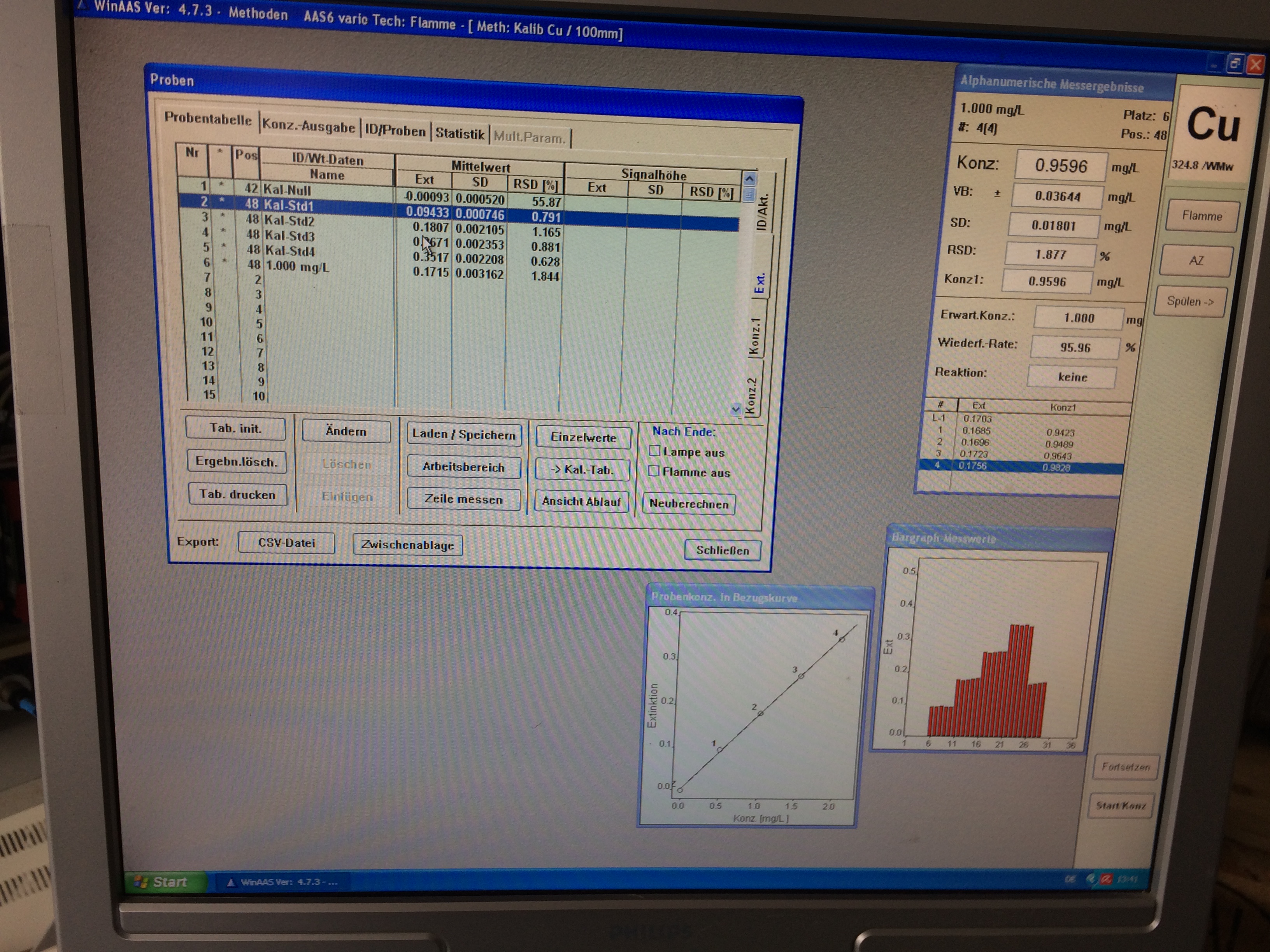Select measurement row 3 with Ext 0.1723

pos(1022,455)
